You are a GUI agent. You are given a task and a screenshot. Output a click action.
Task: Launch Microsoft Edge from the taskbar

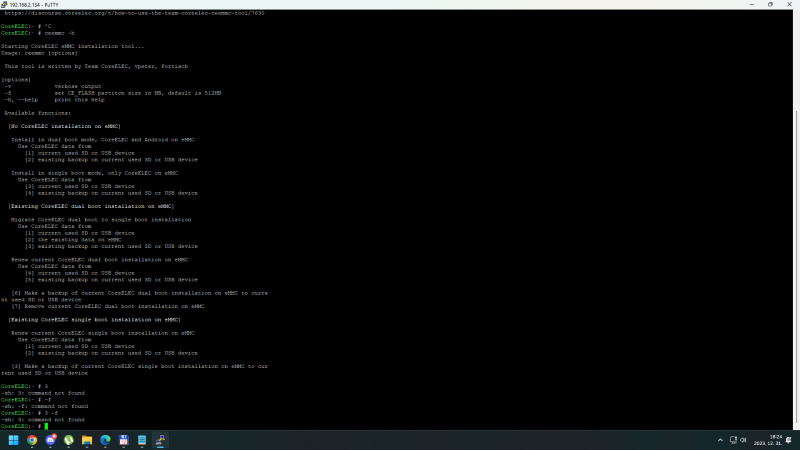(x=106, y=440)
